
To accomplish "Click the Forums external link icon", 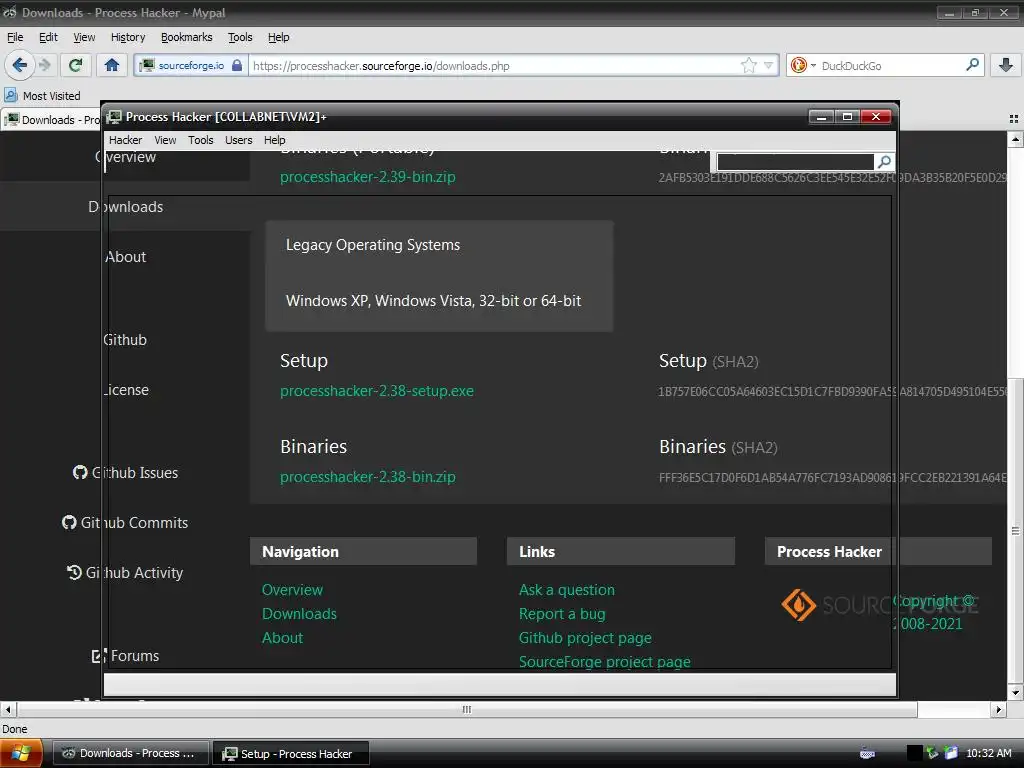I will click(x=98, y=656).
